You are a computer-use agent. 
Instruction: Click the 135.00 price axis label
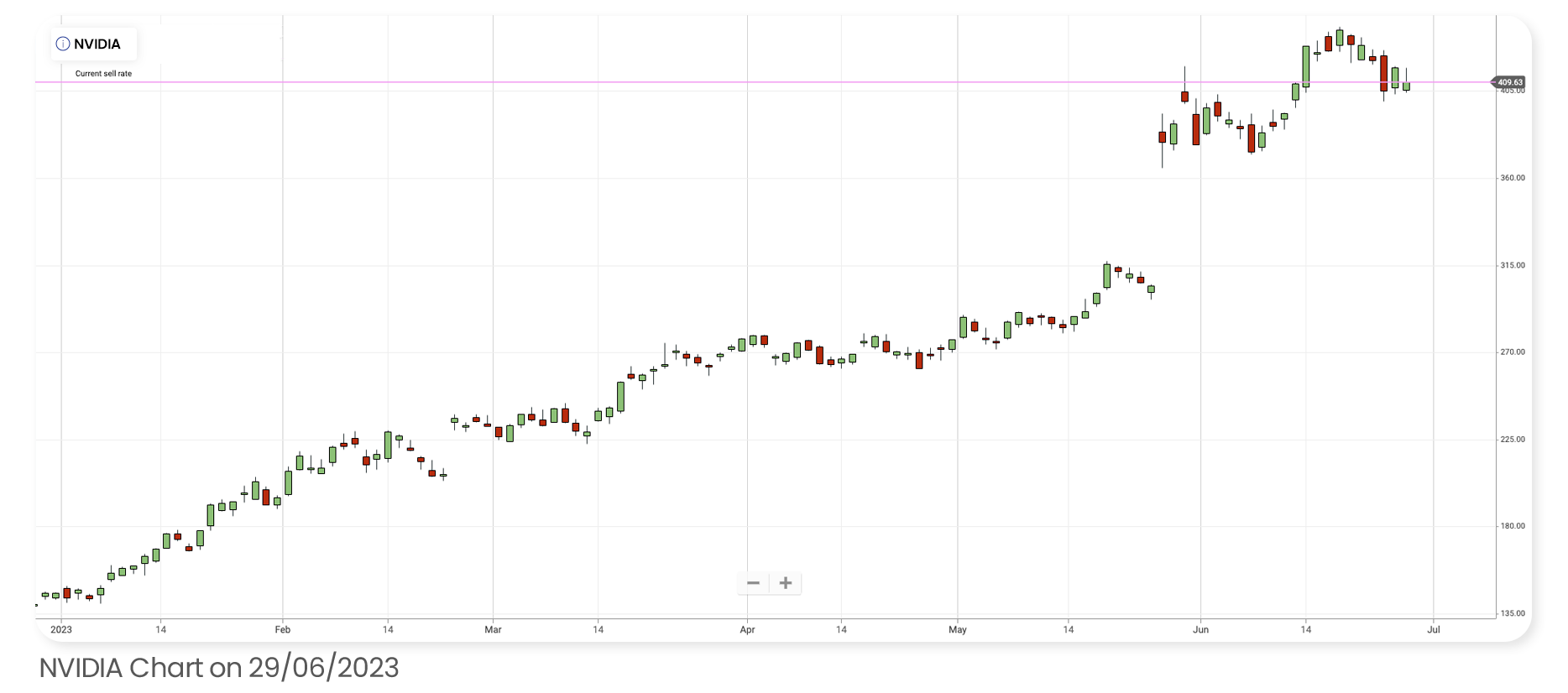tap(1513, 613)
